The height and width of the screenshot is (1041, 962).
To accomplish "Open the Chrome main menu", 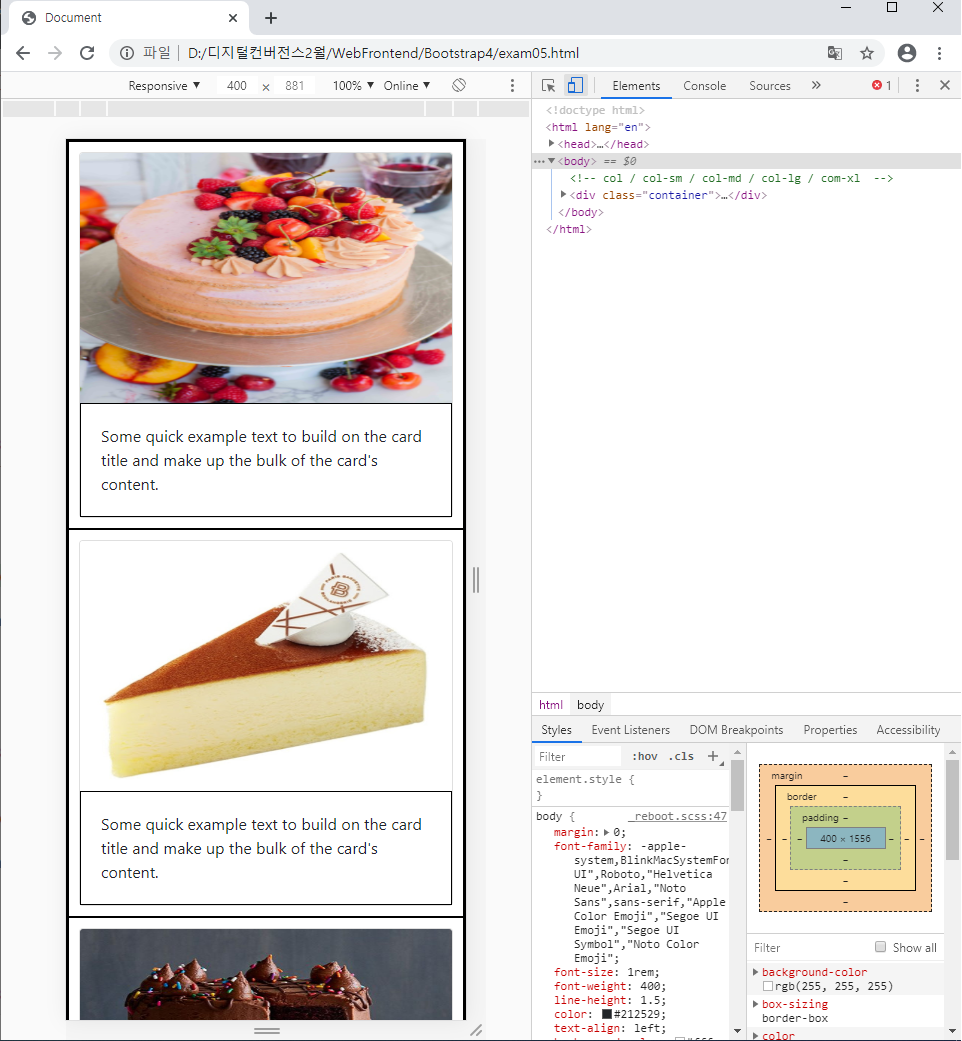I will tap(939, 53).
